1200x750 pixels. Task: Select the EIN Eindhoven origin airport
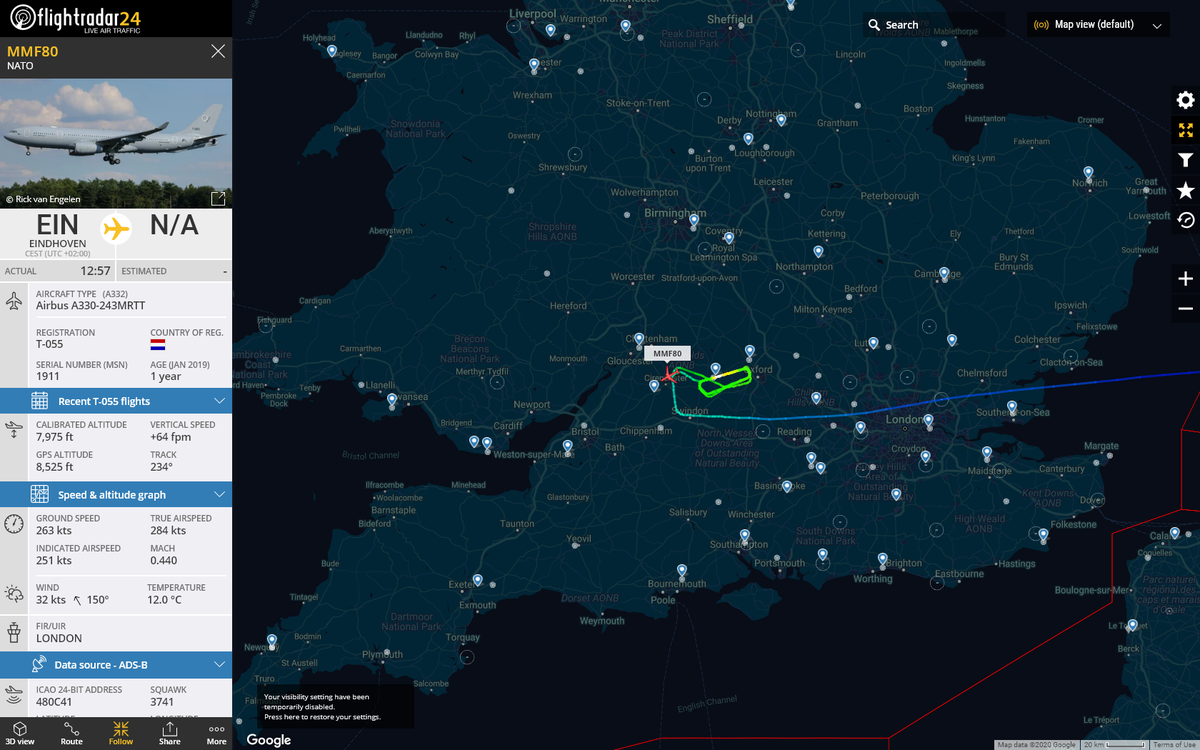[x=58, y=230]
